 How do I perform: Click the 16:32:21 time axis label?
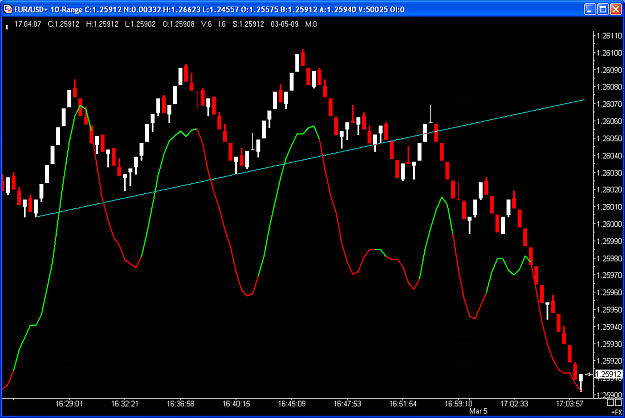pyautogui.click(x=125, y=404)
